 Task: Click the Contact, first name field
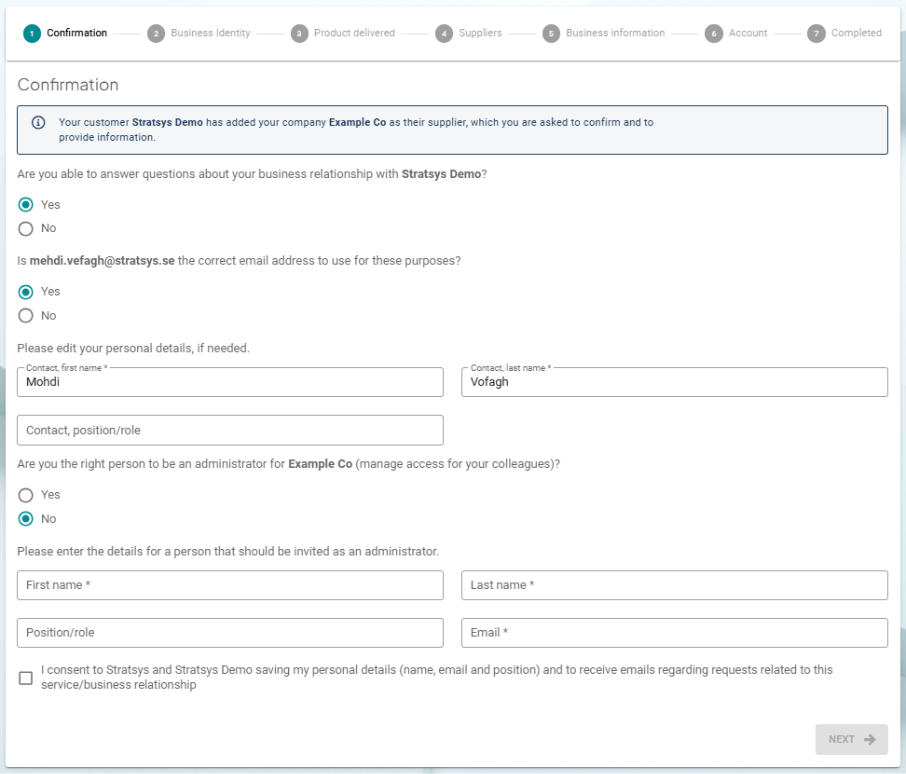230,382
